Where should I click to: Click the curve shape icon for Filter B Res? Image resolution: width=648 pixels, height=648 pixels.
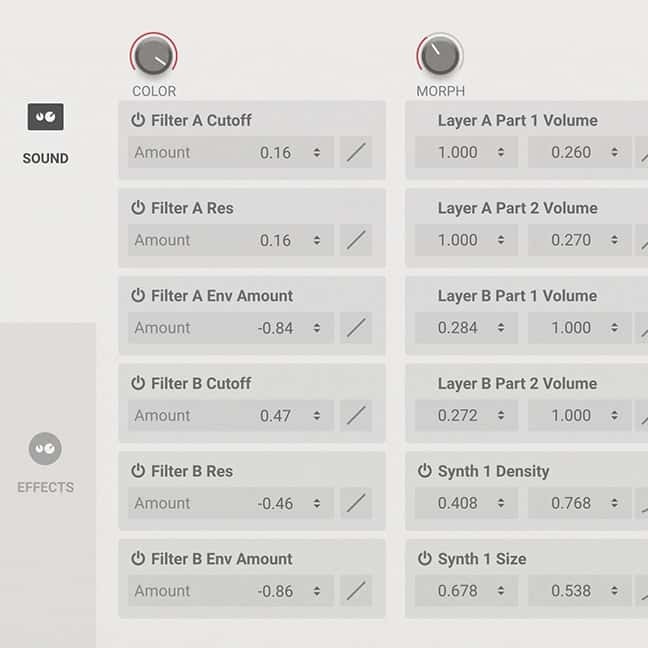point(356,503)
